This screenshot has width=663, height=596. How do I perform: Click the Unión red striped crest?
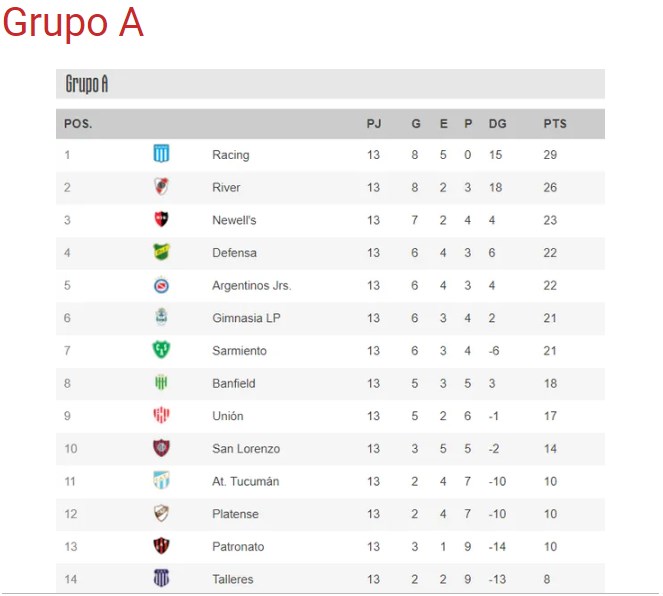coord(161,415)
